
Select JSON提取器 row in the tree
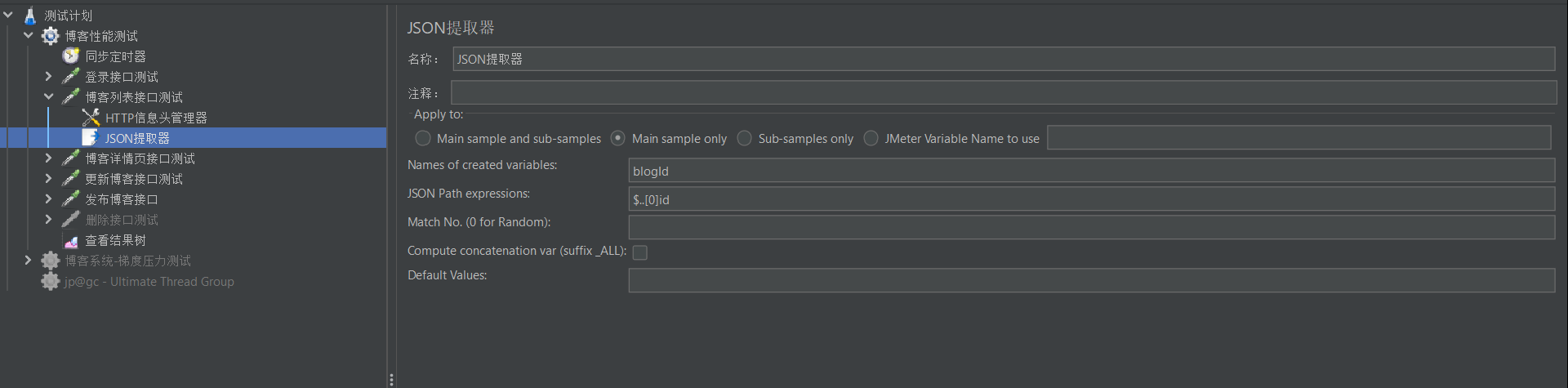[194, 138]
